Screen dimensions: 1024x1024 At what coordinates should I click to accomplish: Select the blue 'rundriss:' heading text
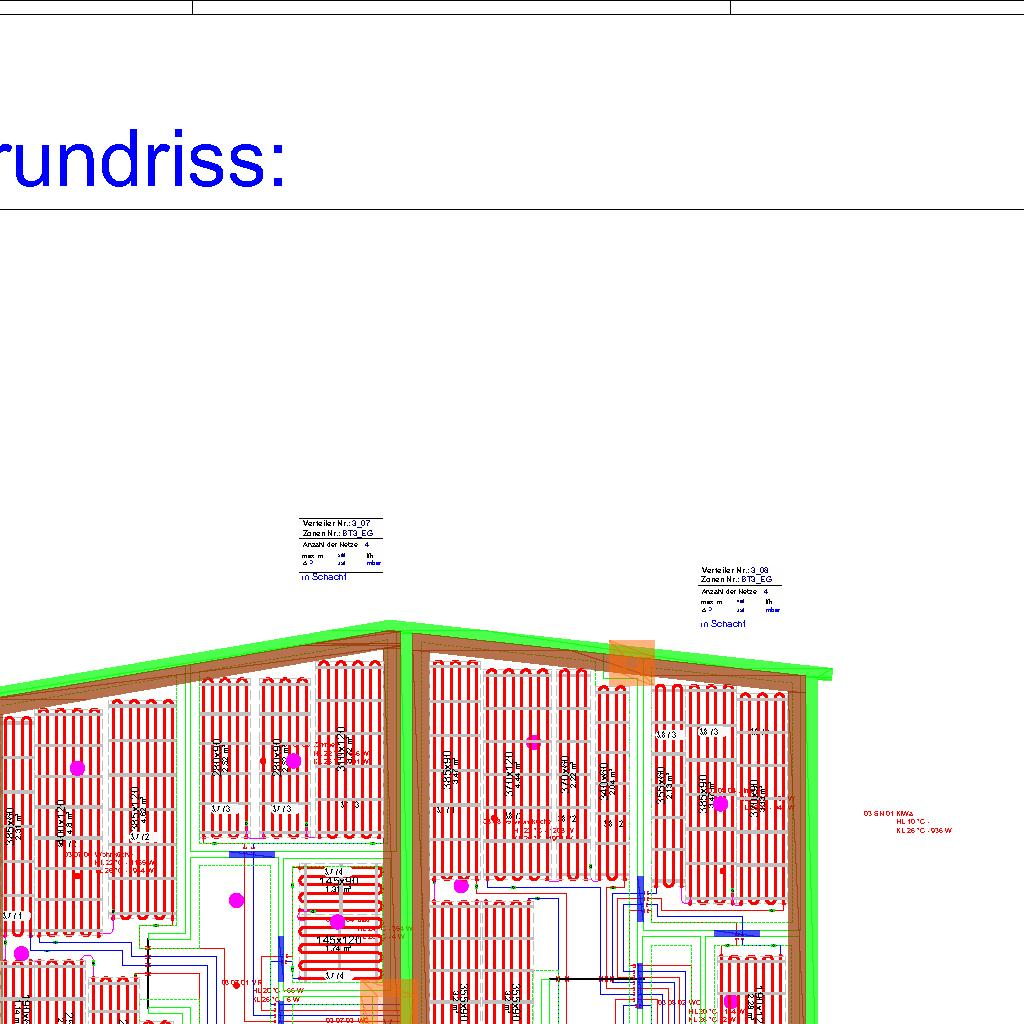click(x=143, y=162)
